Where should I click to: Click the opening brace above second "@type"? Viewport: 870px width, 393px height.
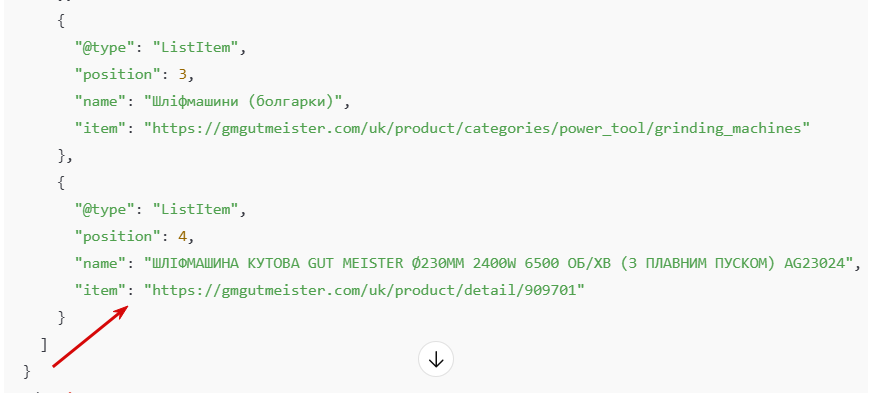(x=62, y=183)
